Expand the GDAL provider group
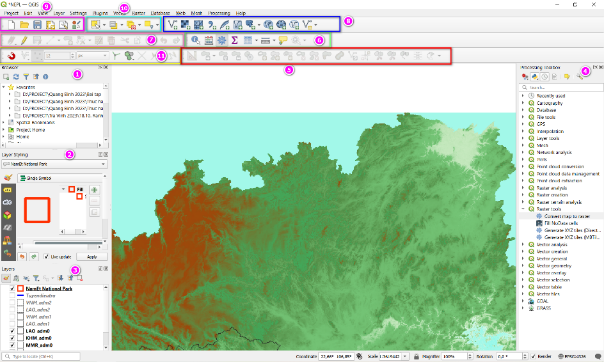The width and height of the screenshot is (604, 362). click(x=523, y=301)
